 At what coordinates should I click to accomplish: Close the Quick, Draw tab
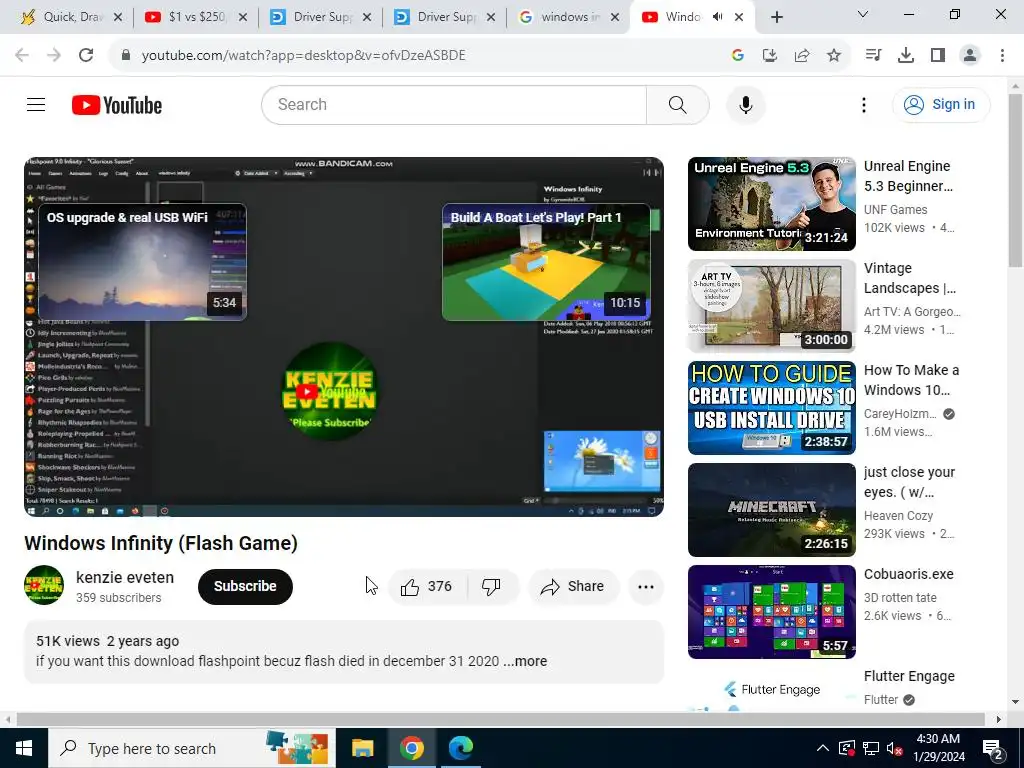click(x=118, y=17)
